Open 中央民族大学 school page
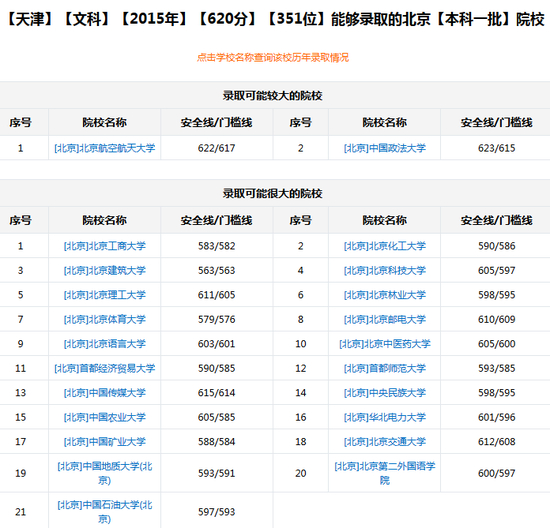The image size is (550, 528). coord(384,393)
